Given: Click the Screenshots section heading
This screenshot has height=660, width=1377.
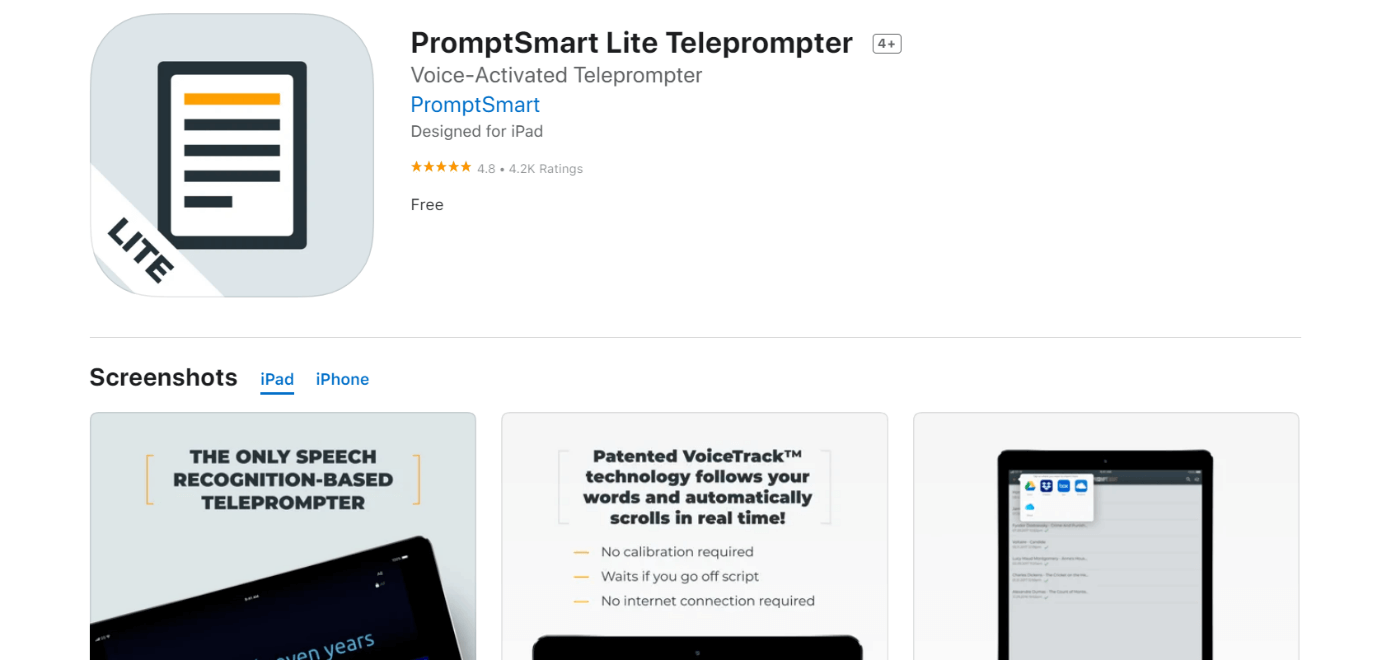Looking at the screenshot, I should coord(163,377).
